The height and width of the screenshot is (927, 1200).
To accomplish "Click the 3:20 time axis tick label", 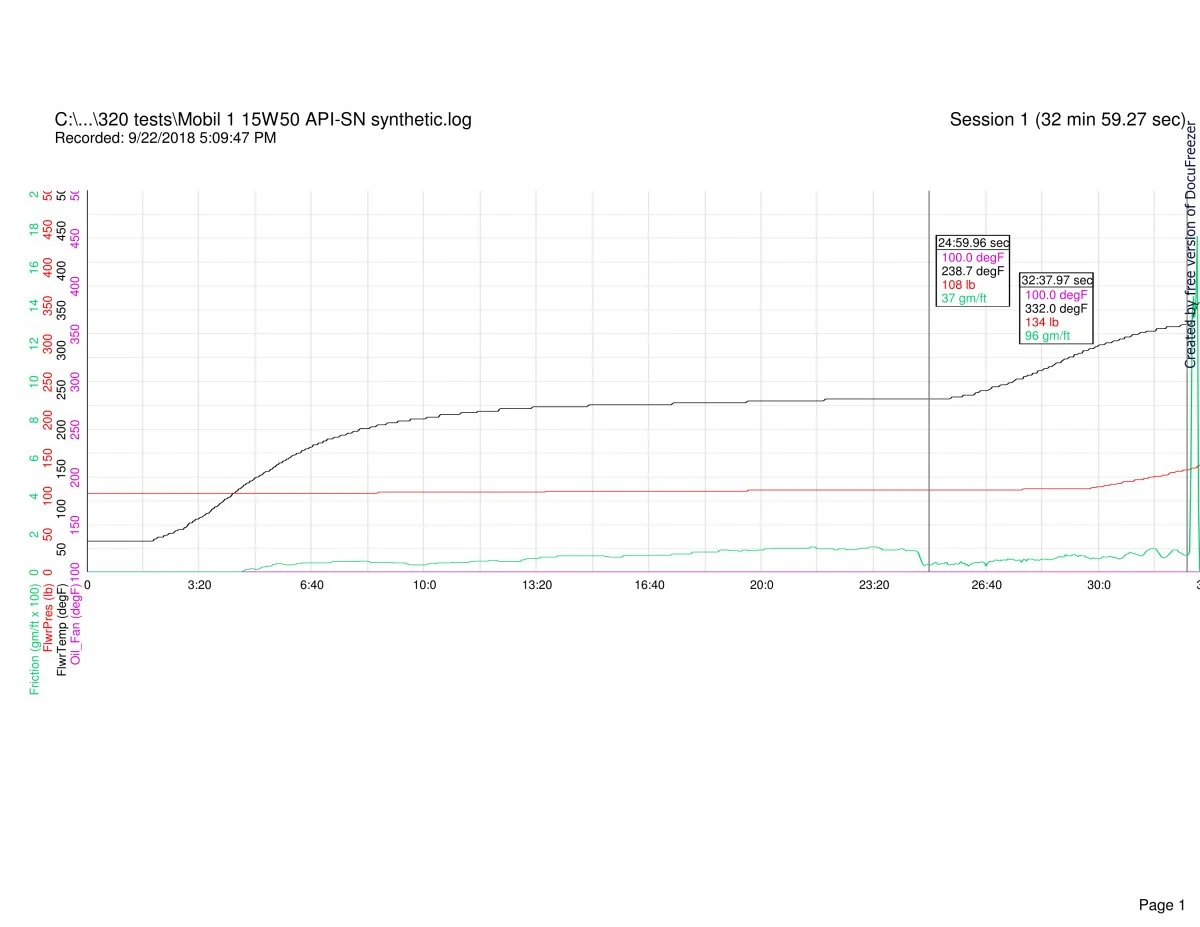I will [199, 585].
